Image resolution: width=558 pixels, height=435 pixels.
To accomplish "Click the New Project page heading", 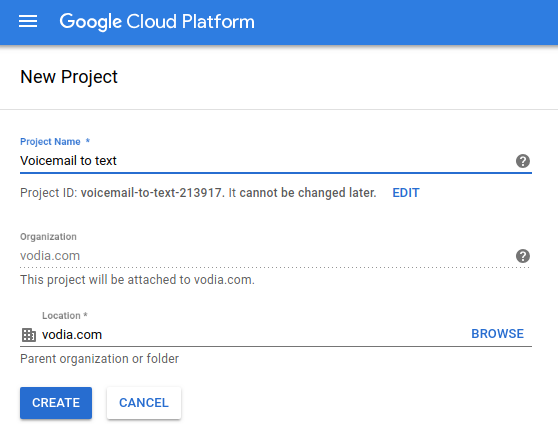I will point(69,77).
